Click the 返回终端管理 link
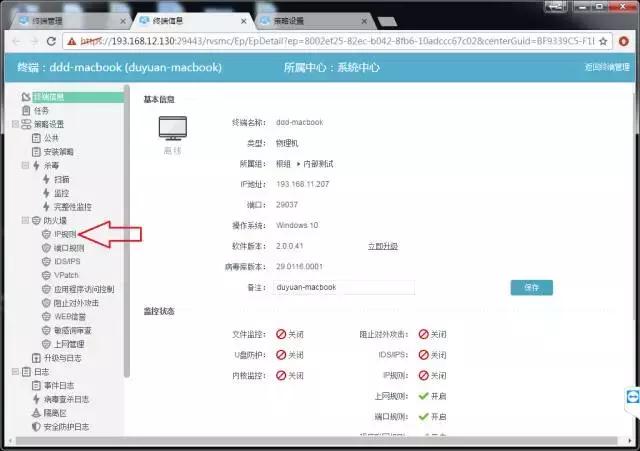 (x=607, y=67)
